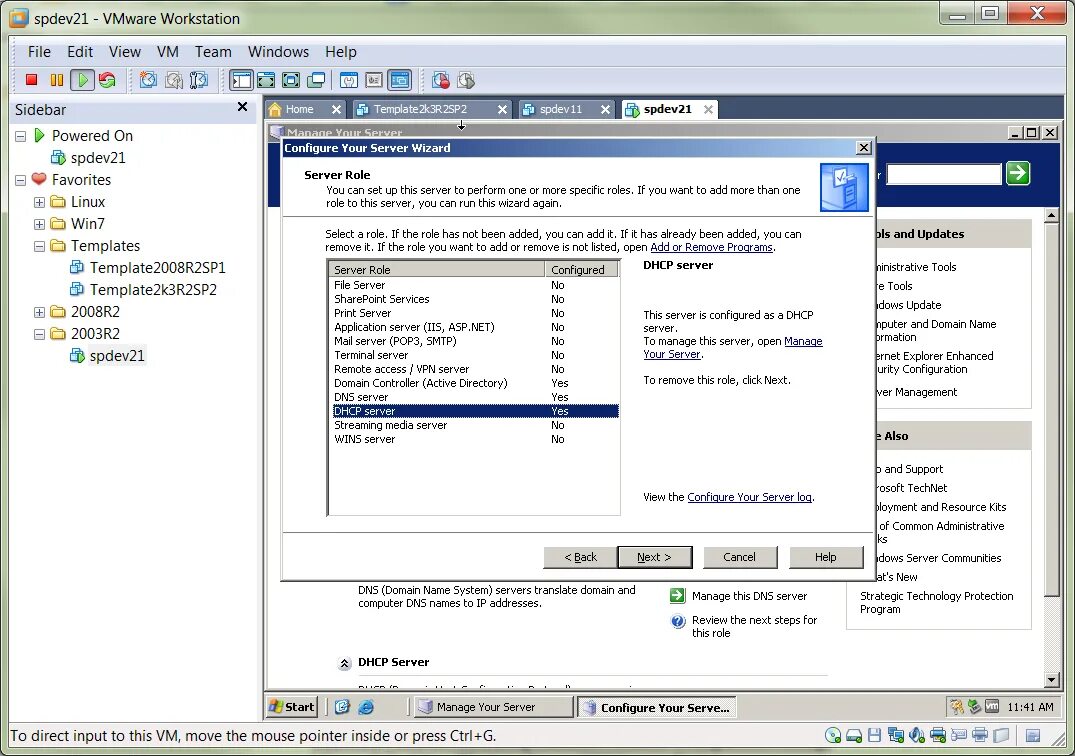This screenshot has width=1075, height=756.
Task: Open the File menu
Action: [x=39, y=52]
